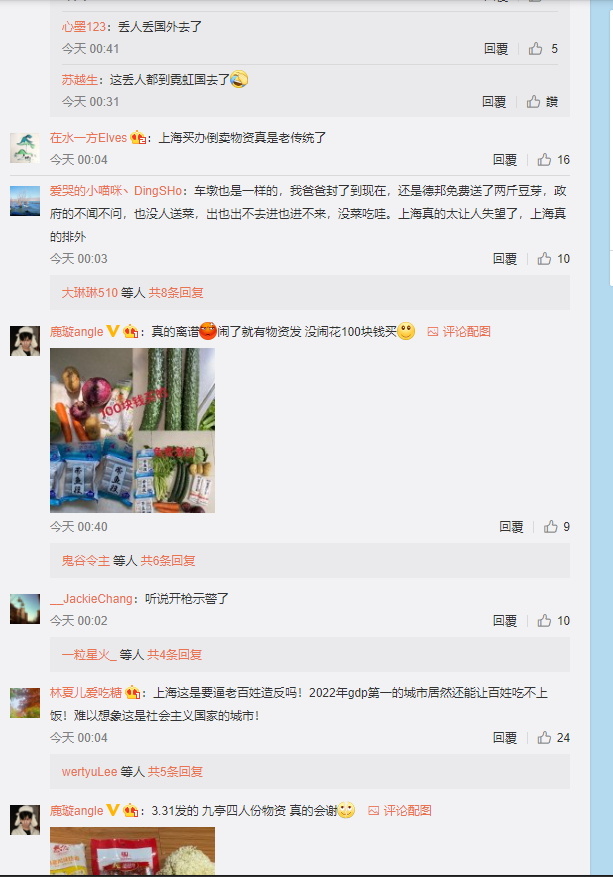Click 鹿璇angle's avatar beside 真的离谱 comment
The width and height of the screenshot is (613, 877).
(x=25, y=341)
